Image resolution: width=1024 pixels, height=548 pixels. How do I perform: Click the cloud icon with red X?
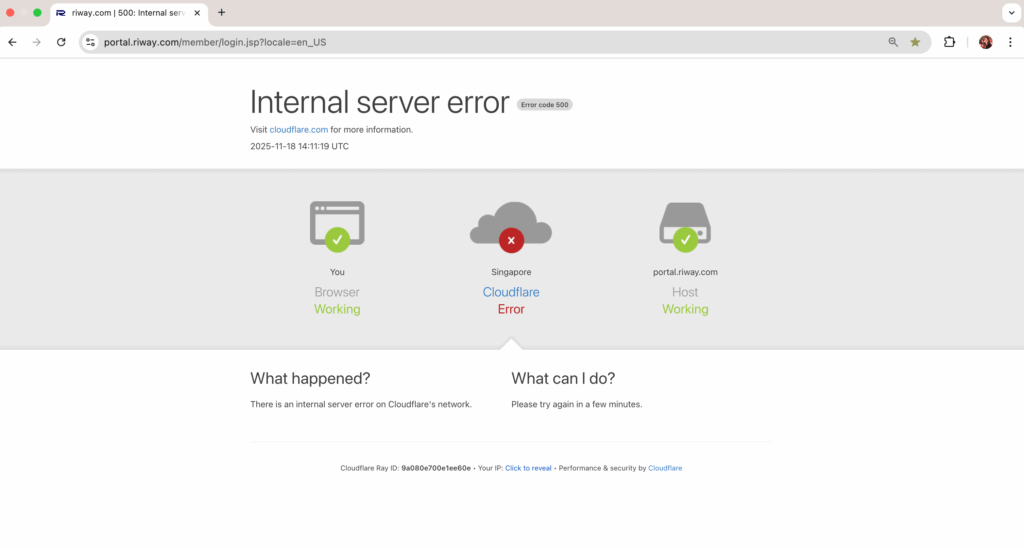click(x=511, y=226)
